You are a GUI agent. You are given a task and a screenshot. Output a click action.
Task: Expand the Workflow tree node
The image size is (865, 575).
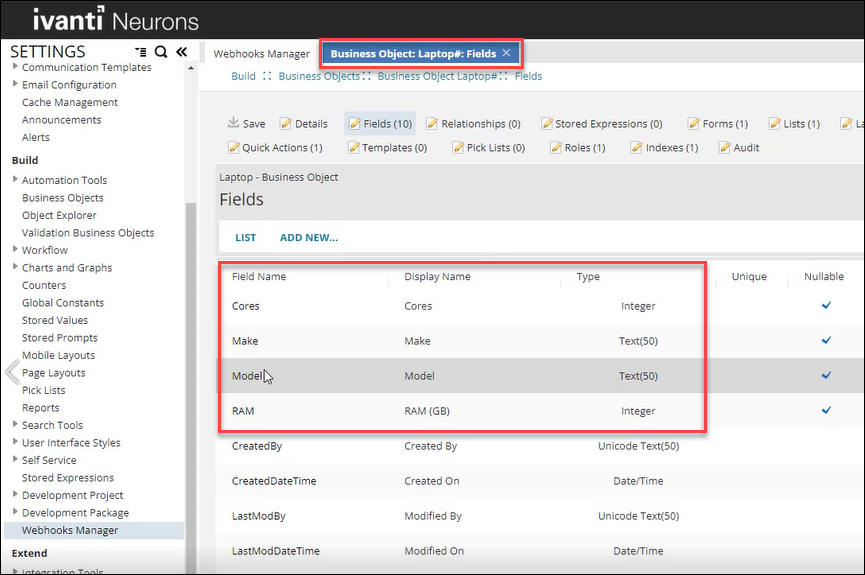point(15,250)
